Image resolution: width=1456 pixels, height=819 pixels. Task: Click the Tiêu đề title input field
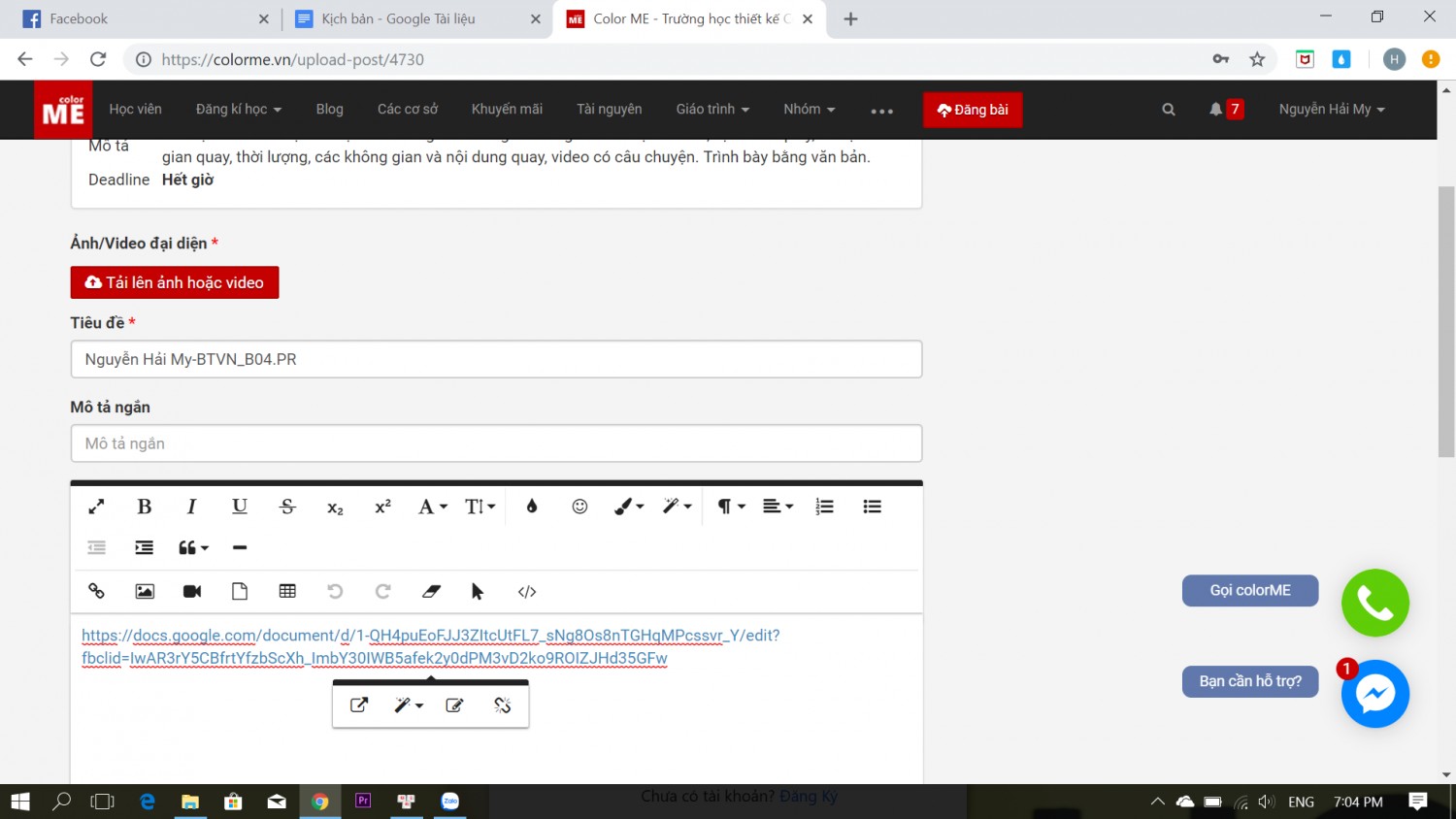tap(496, 359)
